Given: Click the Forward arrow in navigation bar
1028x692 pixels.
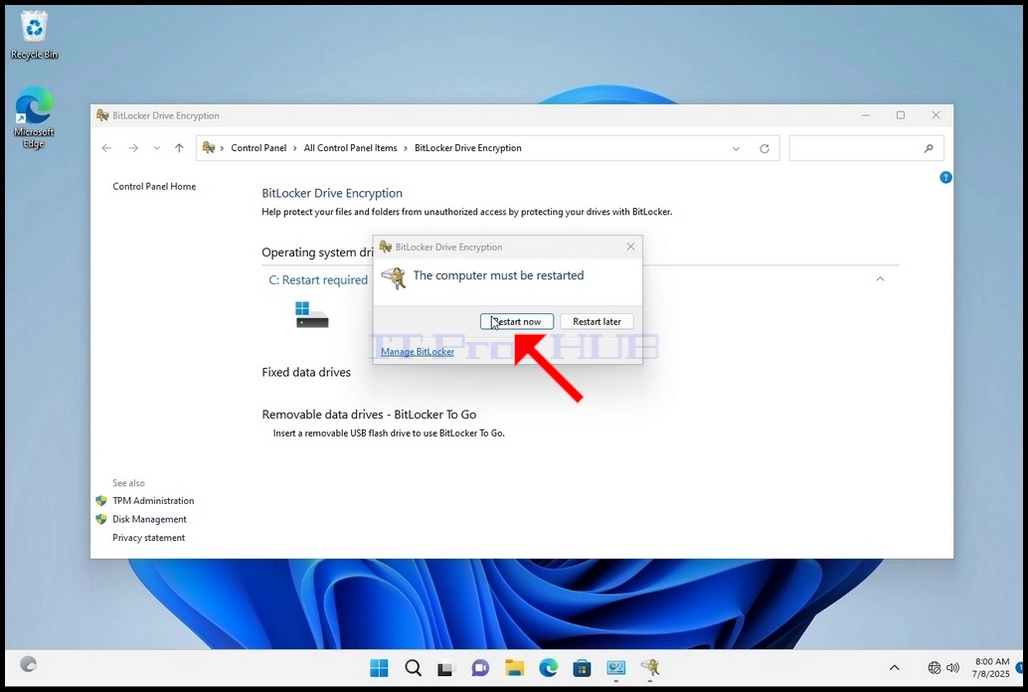Looking at the screenshot, I should tap(133, 148).
